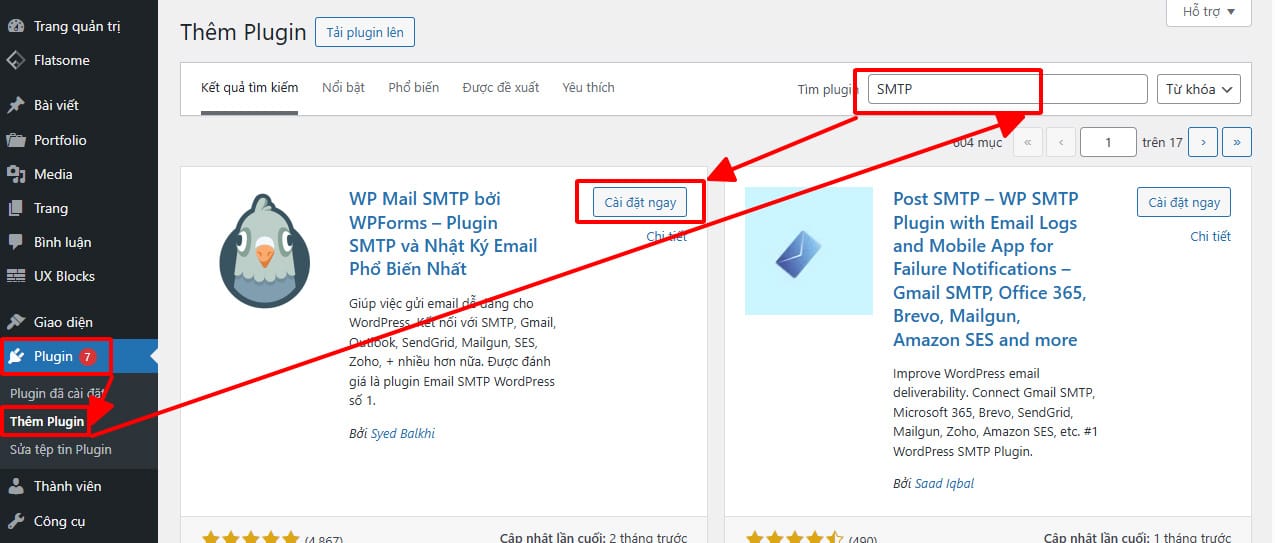The height and width of the screenshot is (543, 1275).
Task: Open the WP Mail SMTP plugin title link
Action: [445, 234]
